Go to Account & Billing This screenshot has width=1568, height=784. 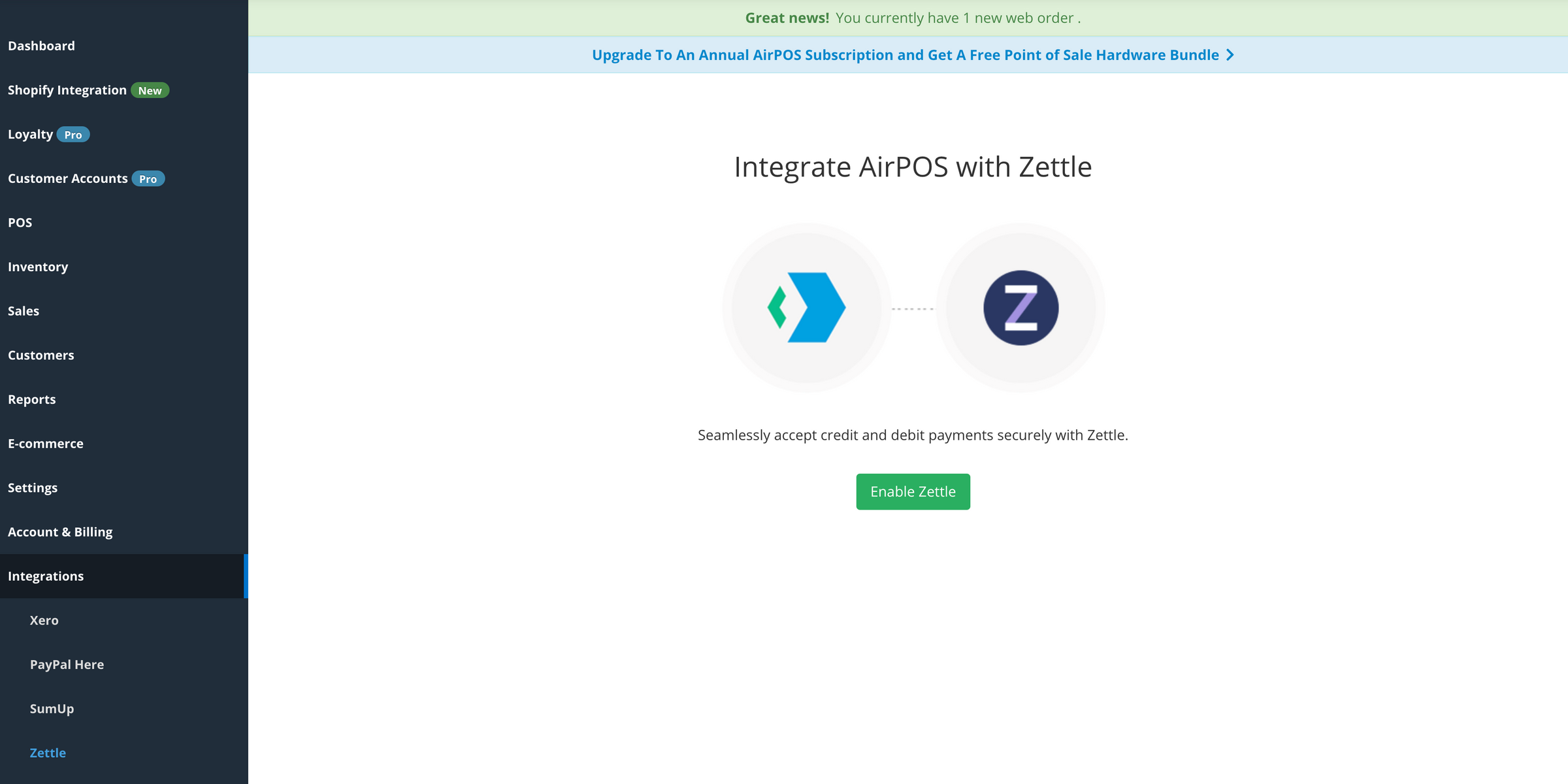point(60,532)
